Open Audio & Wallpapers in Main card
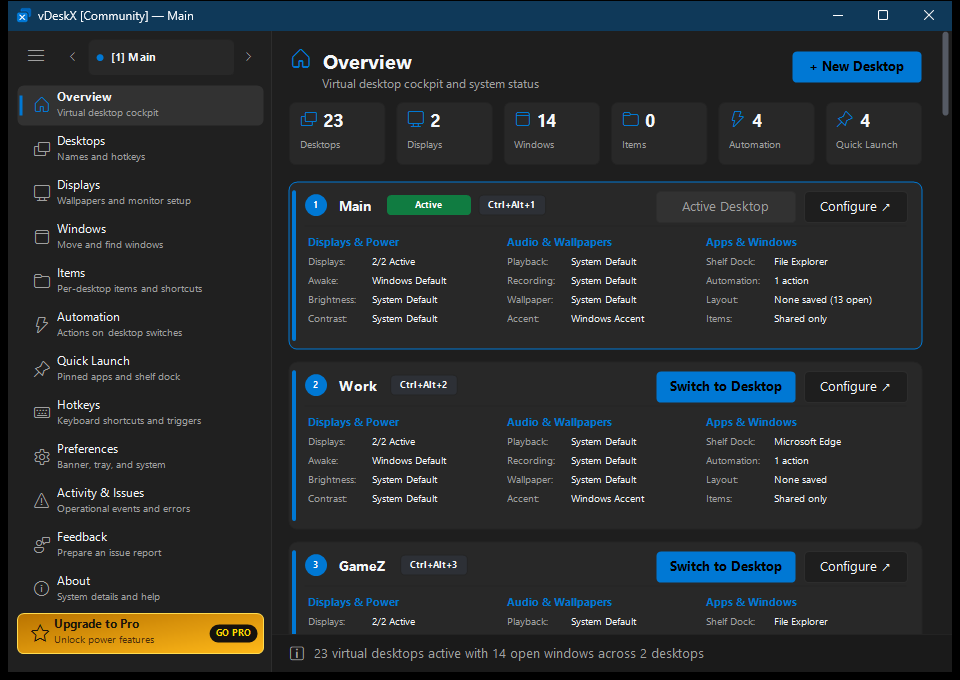 tap(559, 242)
